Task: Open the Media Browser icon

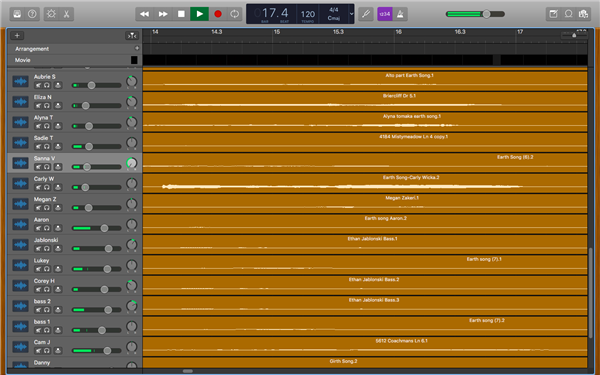Action: tap(583, 14)
